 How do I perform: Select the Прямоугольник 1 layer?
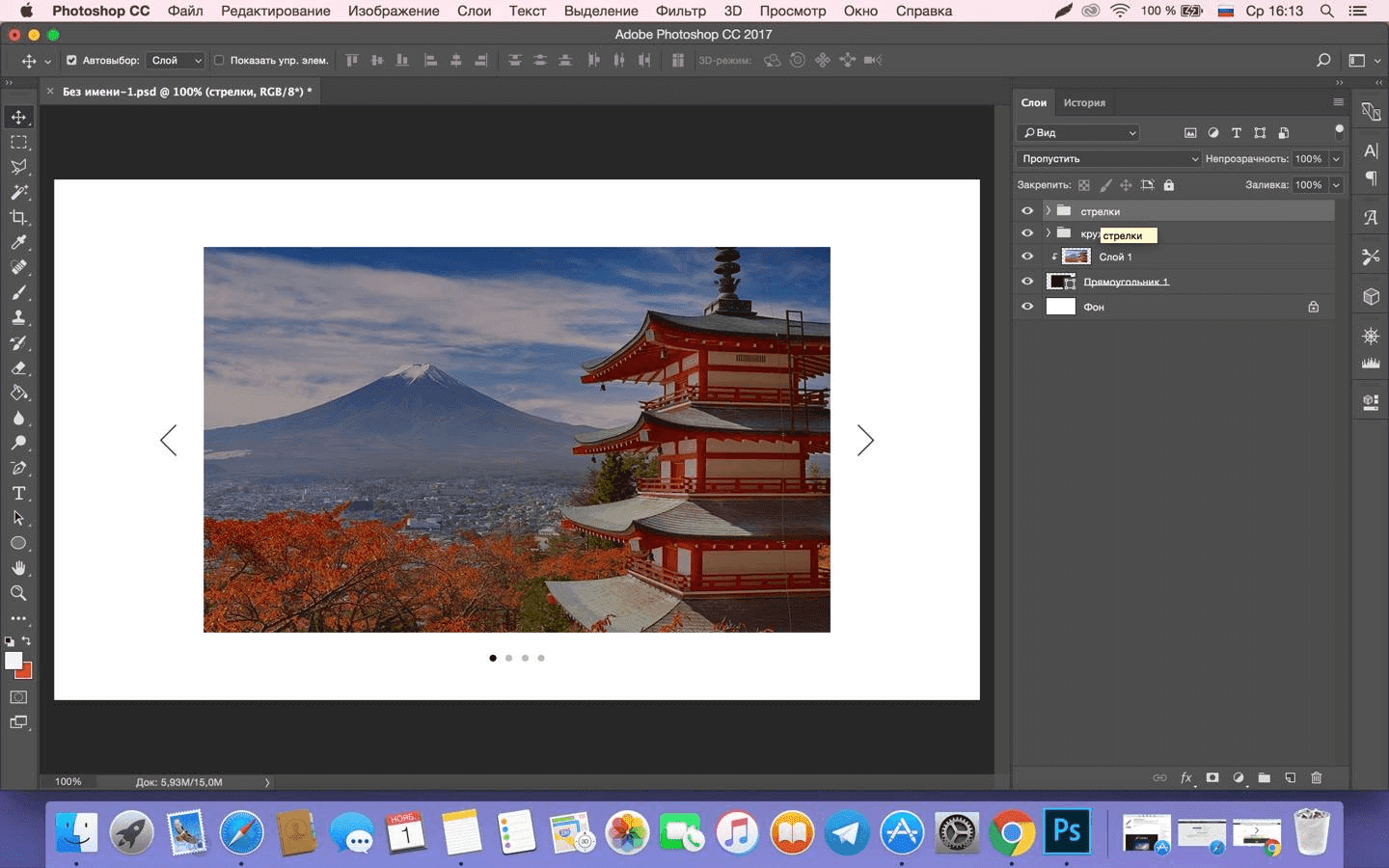pyautogui.click(x=1126, y=282)
